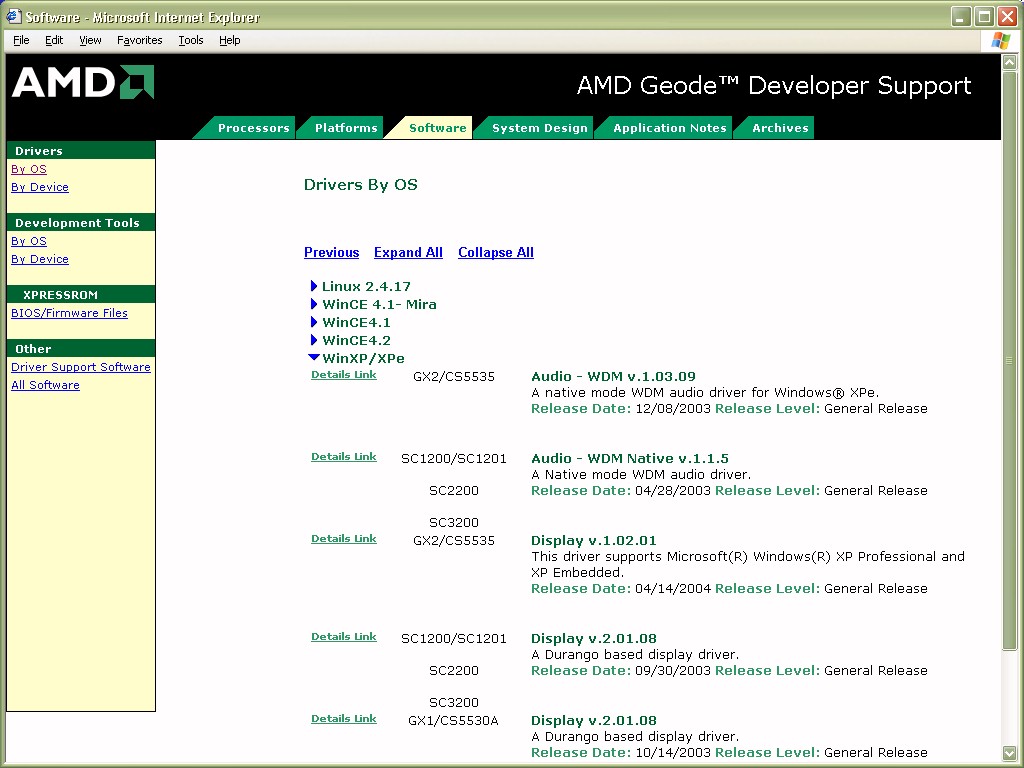Open BIOS/Firmware Files in sidebar
The height and width of the screenshot is (768, 1024).
[x=69, y=313]
